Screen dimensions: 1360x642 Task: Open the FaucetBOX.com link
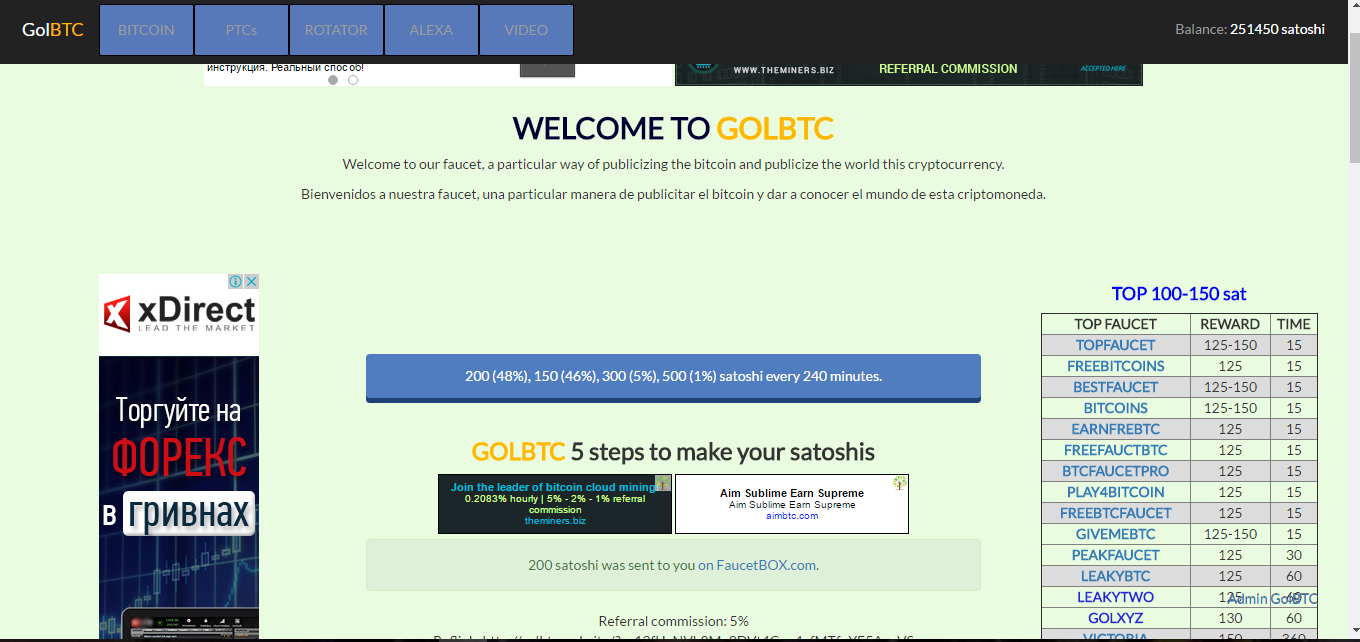tap(757, 565)
